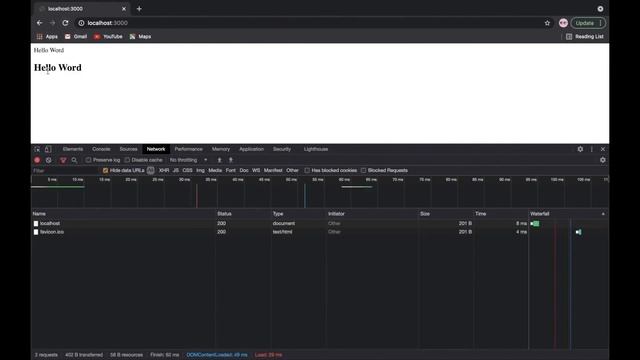Go back in the browser
640x360 pixels.
[x=40, y=23]
